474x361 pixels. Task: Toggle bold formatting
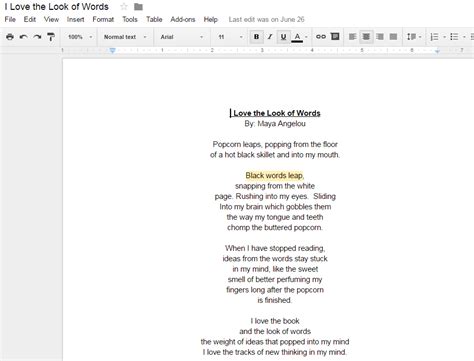coord(256,37)
